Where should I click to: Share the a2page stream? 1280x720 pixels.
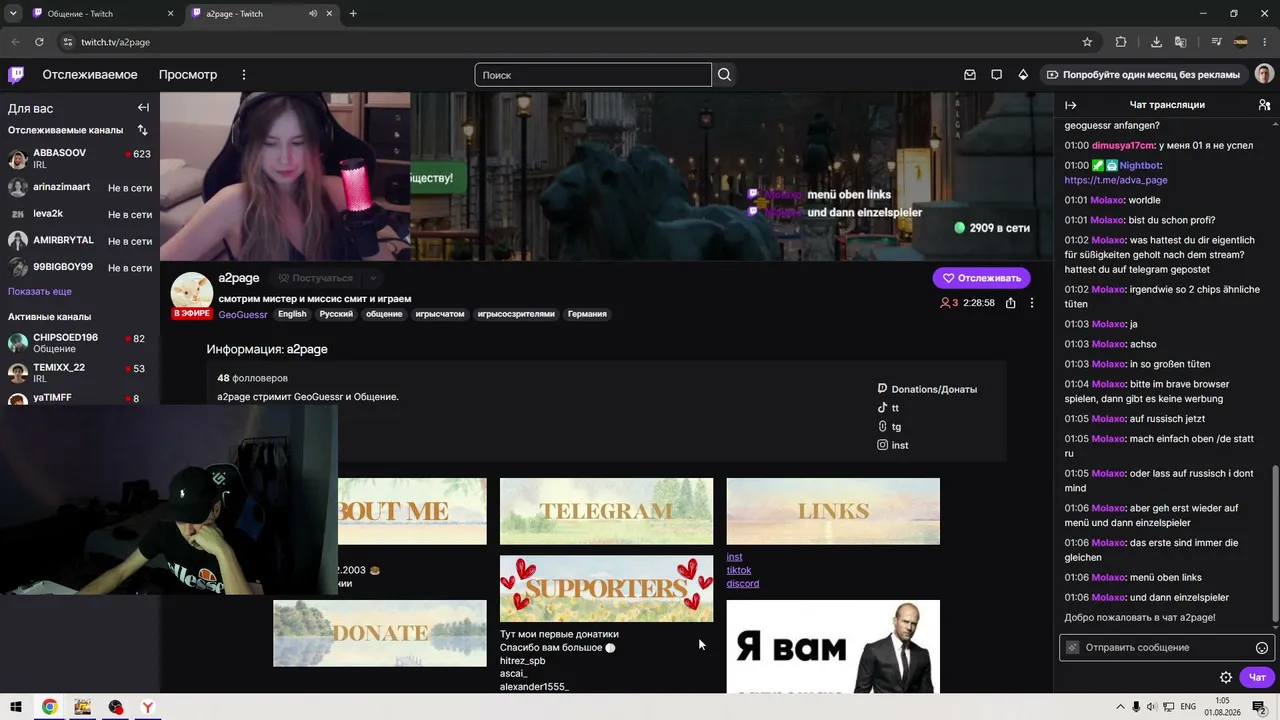coord(1011,303)
